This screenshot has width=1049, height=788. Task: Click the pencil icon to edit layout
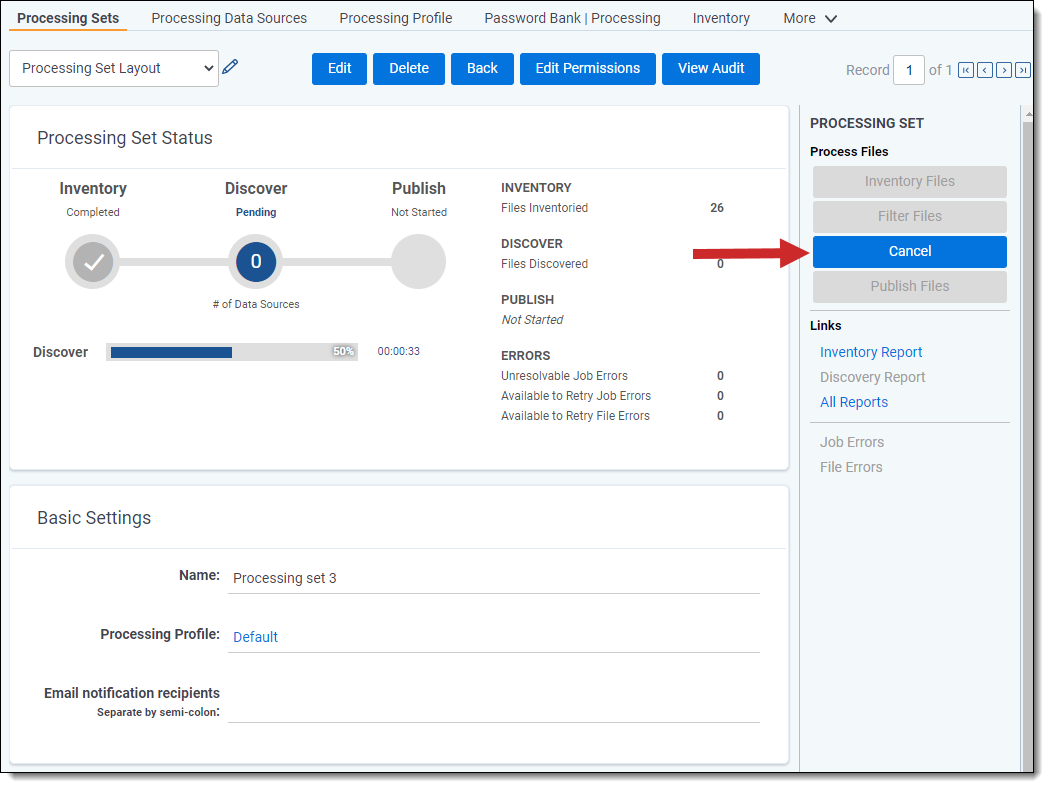pos(230,67)
